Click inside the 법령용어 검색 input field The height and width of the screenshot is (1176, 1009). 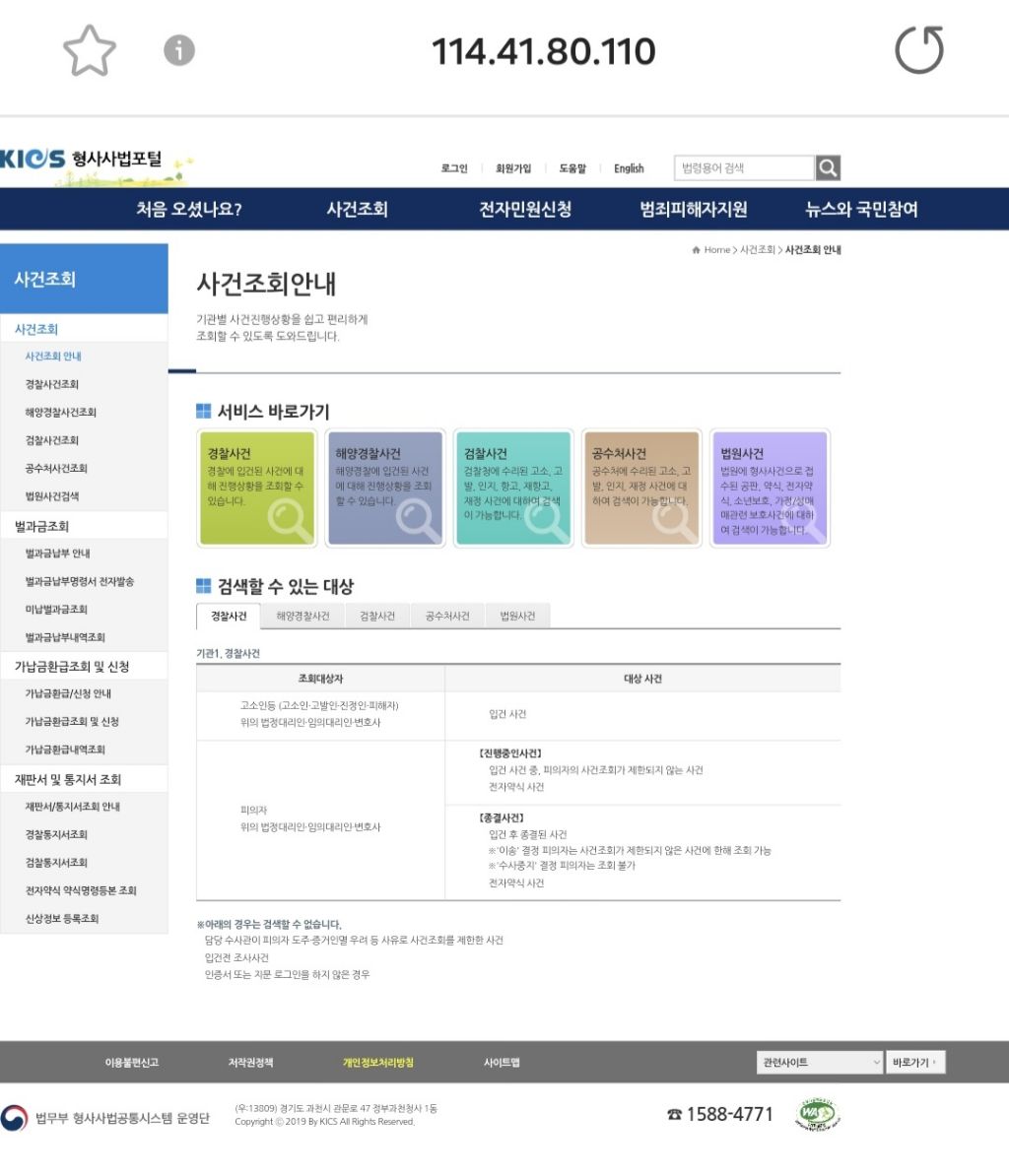click(x=744, y=167)
